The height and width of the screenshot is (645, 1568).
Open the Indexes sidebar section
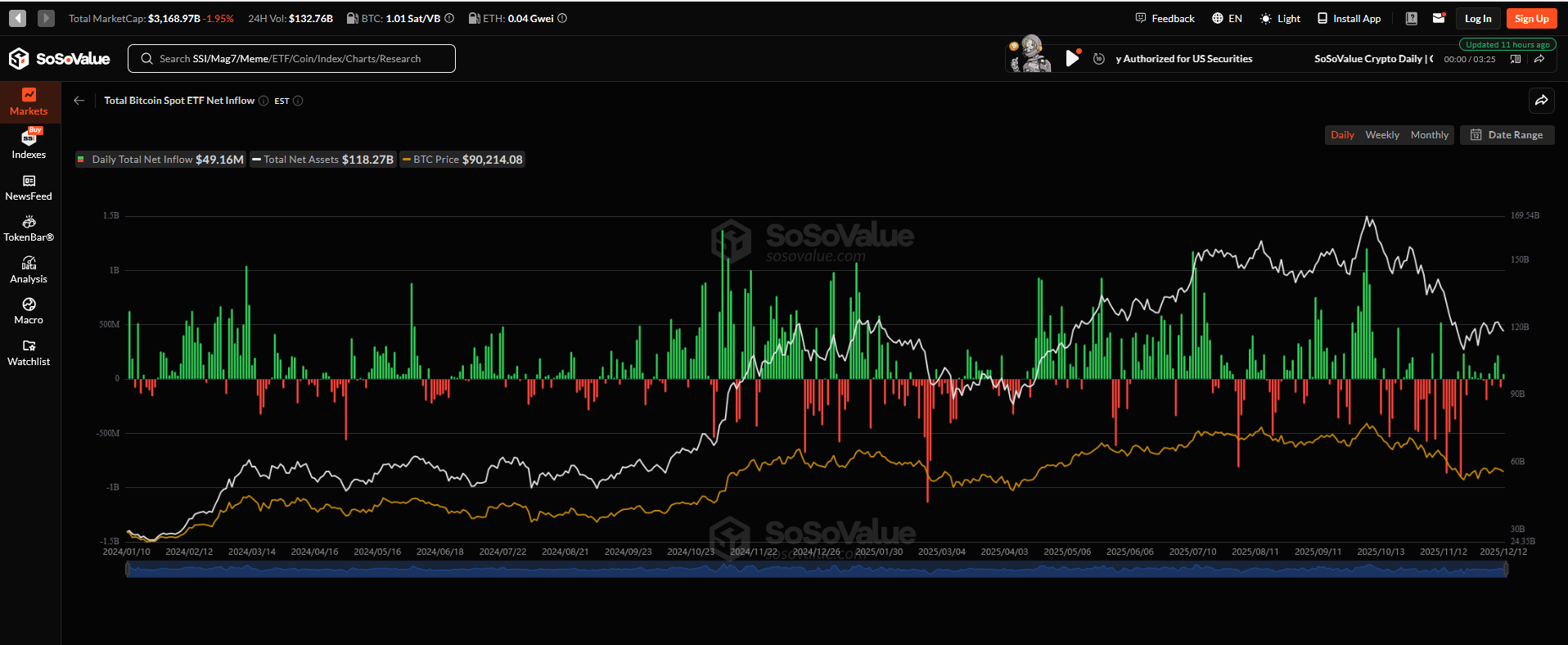[29, 144]
